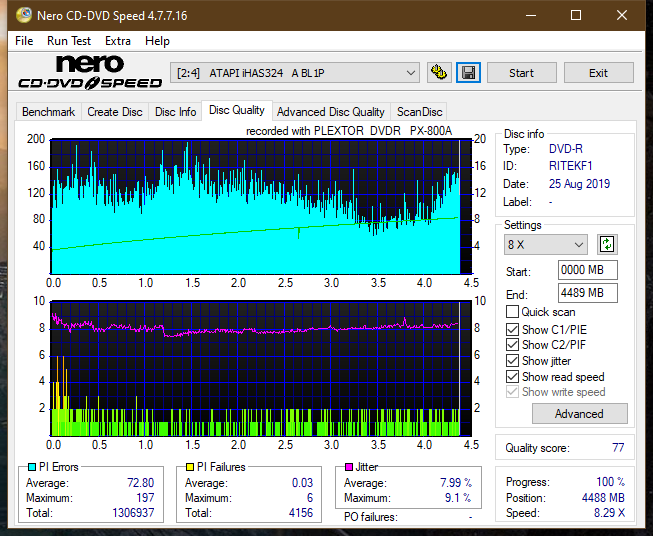Click the PI Failures jitter graph
This screenshot has height=536, width=653.
261,369
